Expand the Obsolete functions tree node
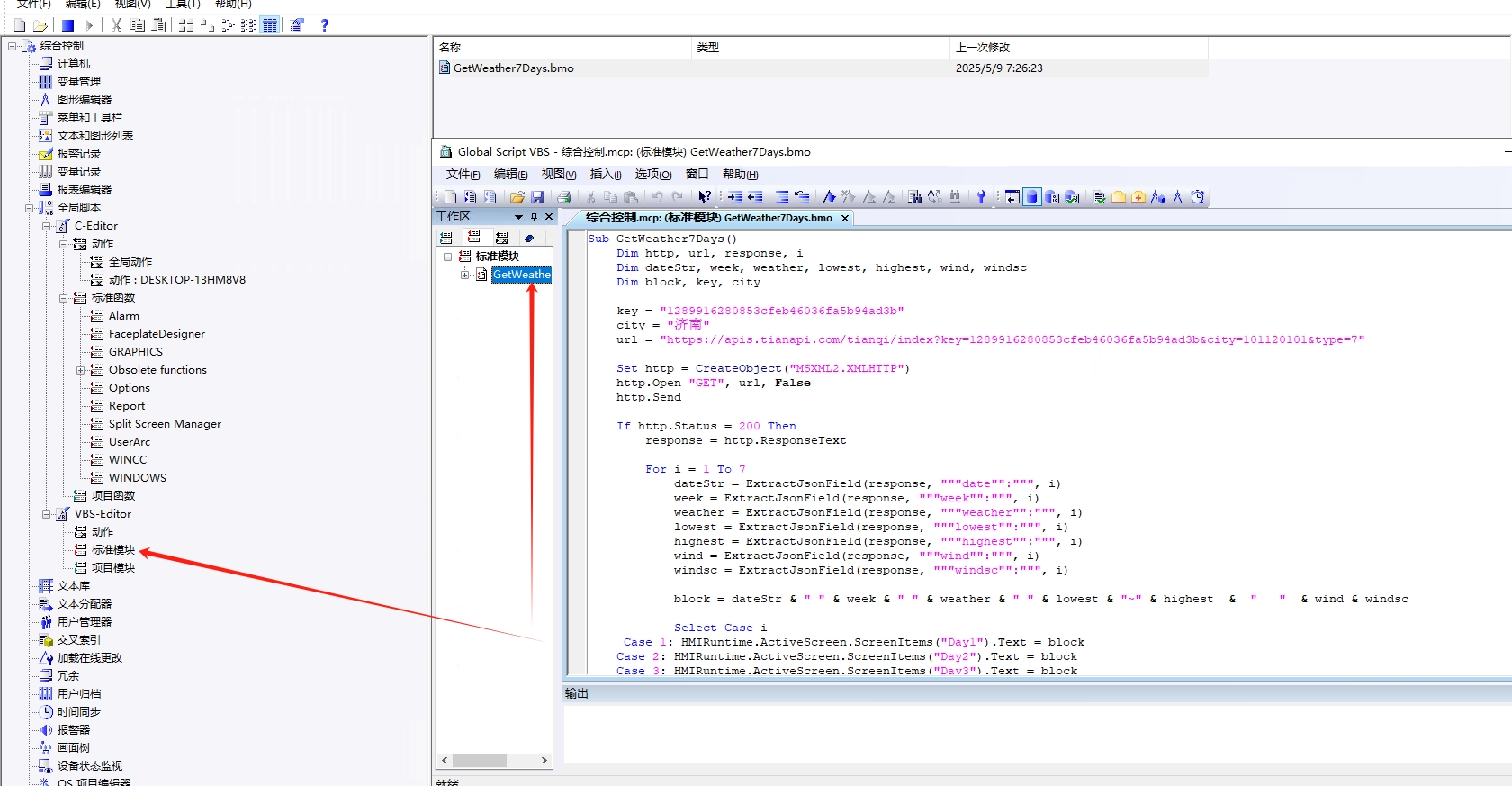This screenshot has height=786, width=1512. point(80,370)
